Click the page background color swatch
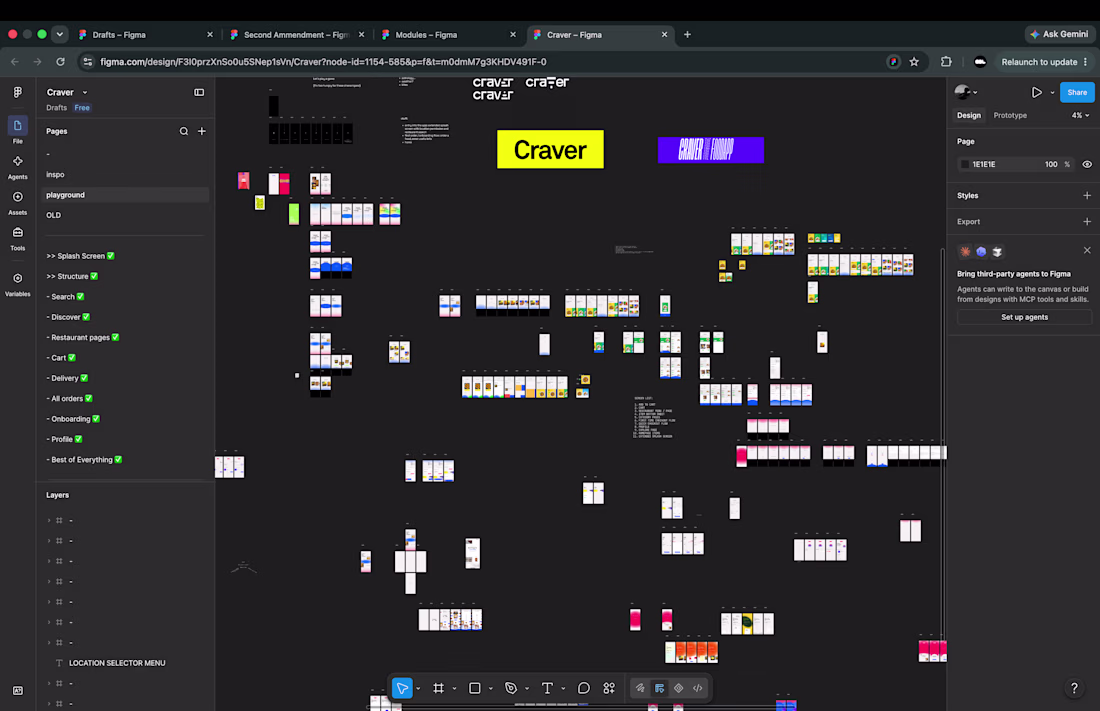This screenshot has height=711, width=1100. pyautogui.click(x=965, y=164)
